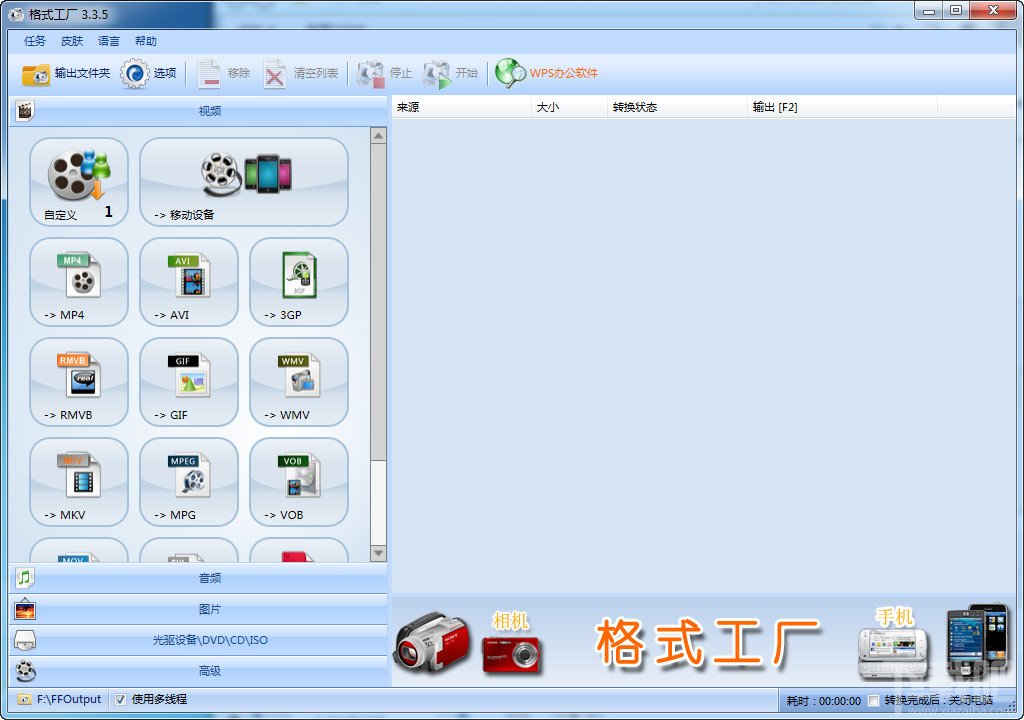Screen dimensions: 1024x720
Task: Select the 自定义 custom video conversion
Action: point(79,182)
